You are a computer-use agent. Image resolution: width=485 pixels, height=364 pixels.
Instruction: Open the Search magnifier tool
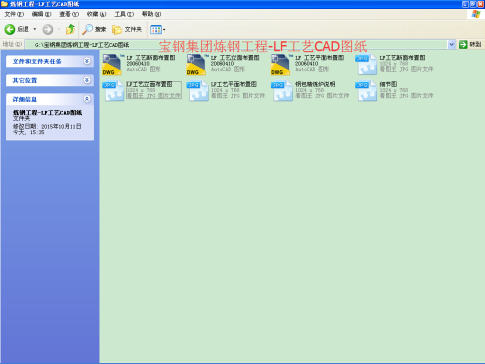point(94,29)
